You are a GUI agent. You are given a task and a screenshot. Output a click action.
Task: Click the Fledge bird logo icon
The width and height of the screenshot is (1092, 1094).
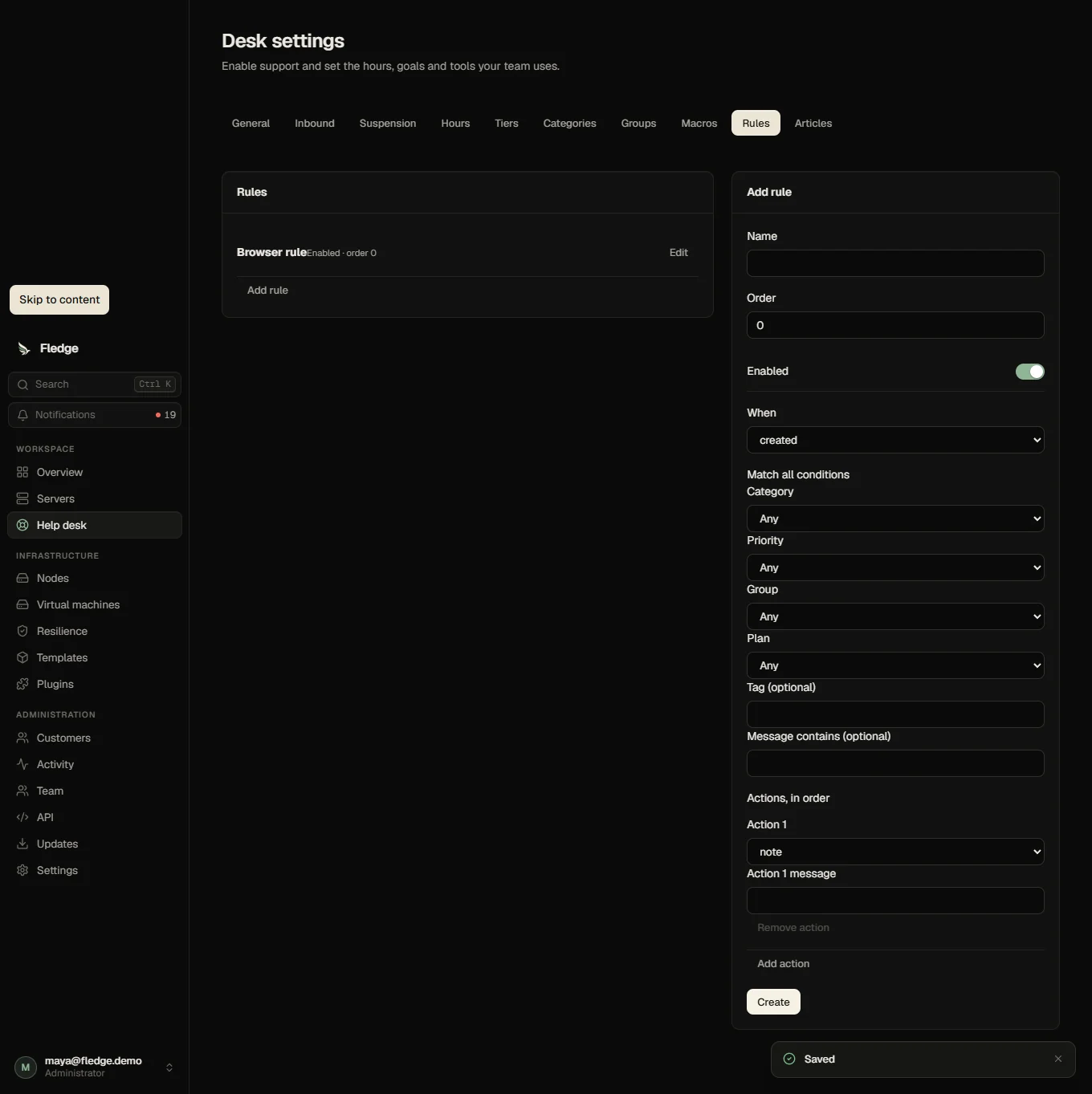pyautogui.click(x=24, y=348)
